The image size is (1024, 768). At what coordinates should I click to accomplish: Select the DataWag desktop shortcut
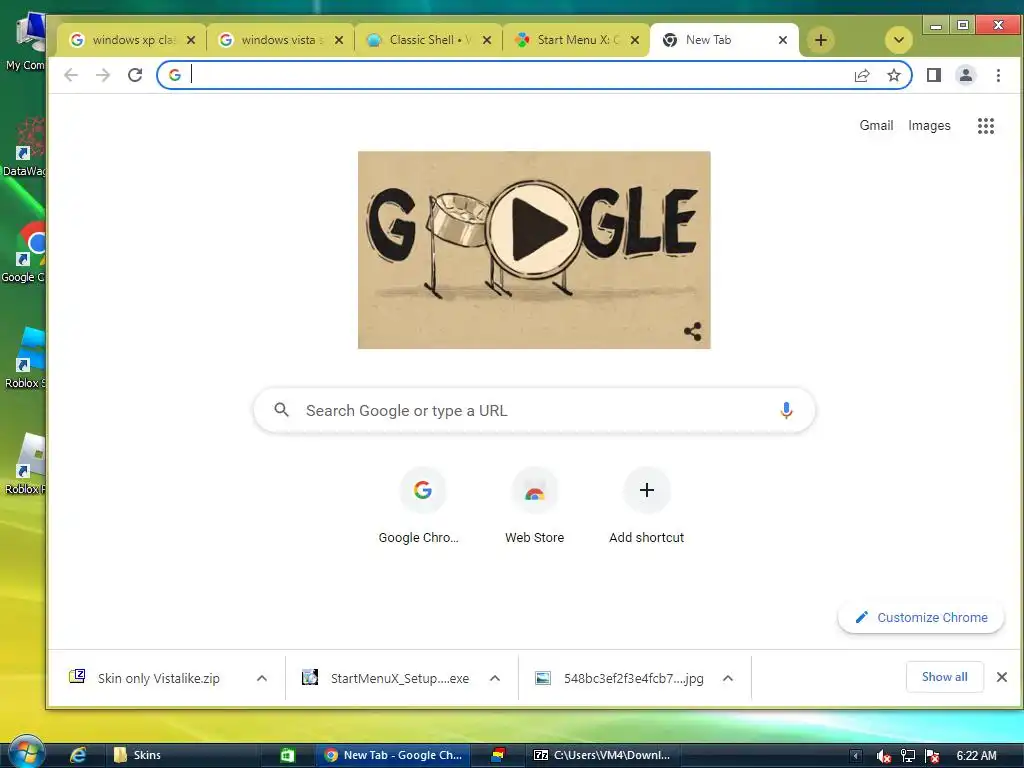point(24,147)
